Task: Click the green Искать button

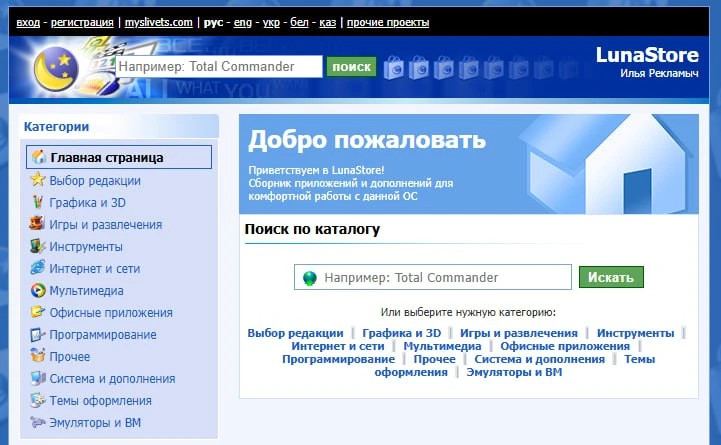Action: click(x=611, y=277)
